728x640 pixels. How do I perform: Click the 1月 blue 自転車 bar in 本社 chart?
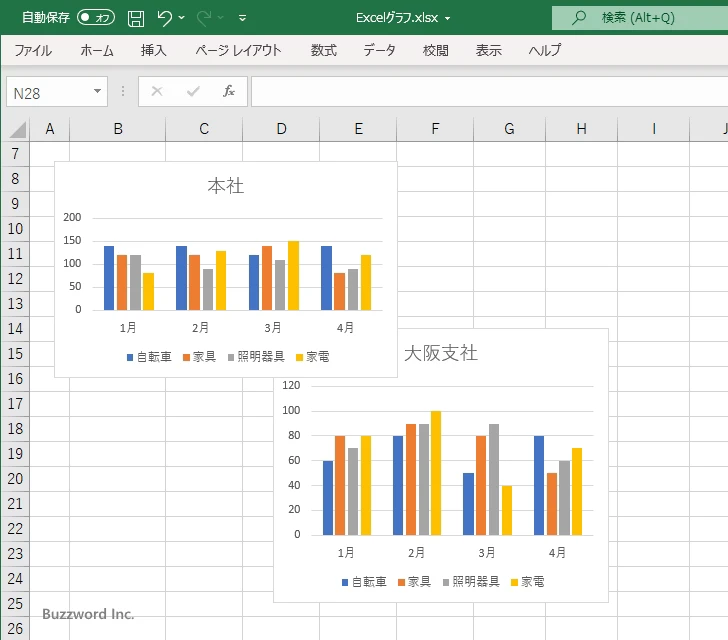(109, 278)
